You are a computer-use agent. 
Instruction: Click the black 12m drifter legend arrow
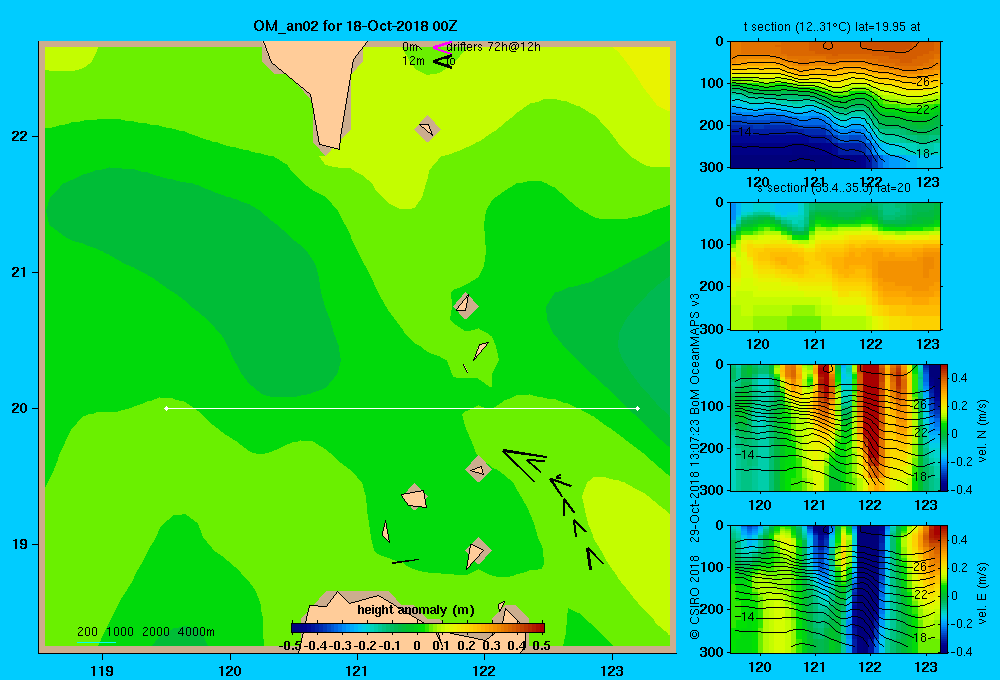click(x=442, y=61)
